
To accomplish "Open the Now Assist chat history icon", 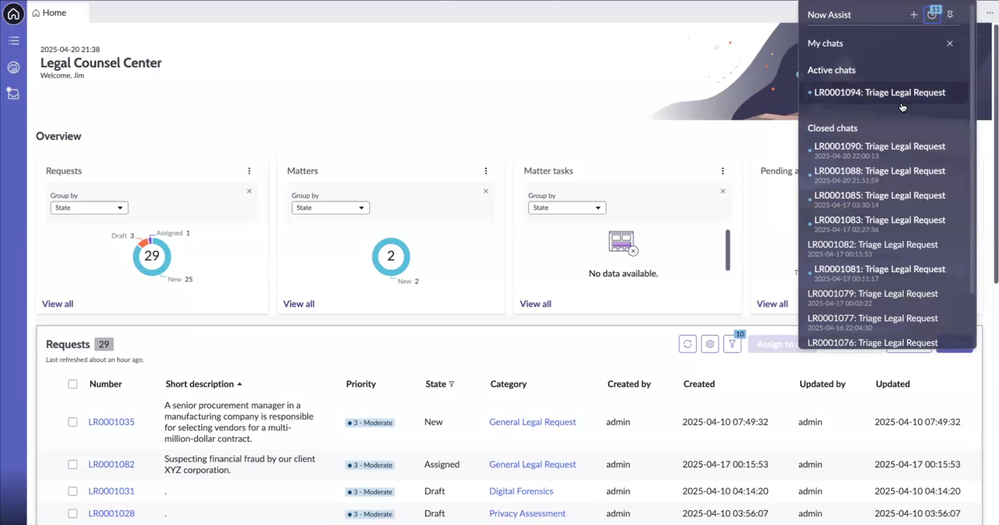I will pos(932,15).
